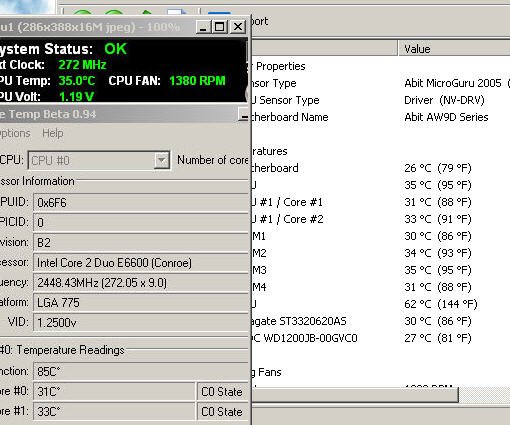Click the green 35.0°C CPU temp reading

(x=77, y=81)
